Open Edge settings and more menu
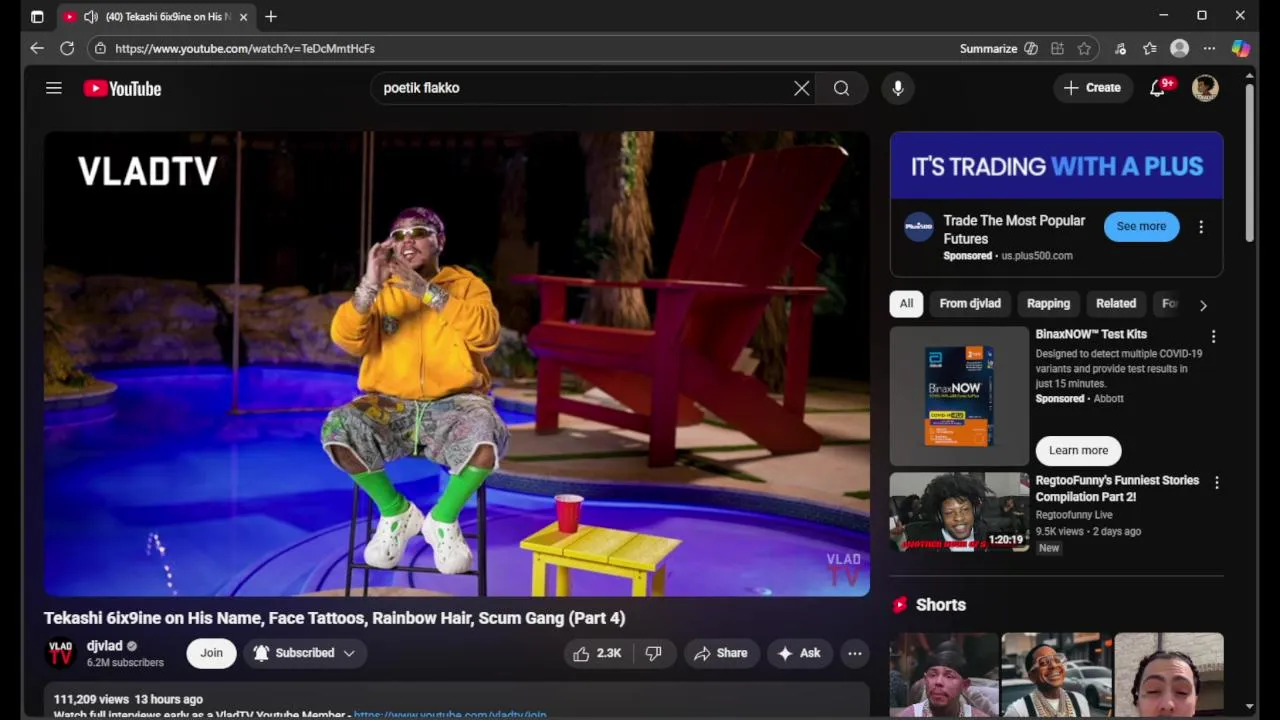The height and width of the screenshot is (720, 1280). point(1209,48)
